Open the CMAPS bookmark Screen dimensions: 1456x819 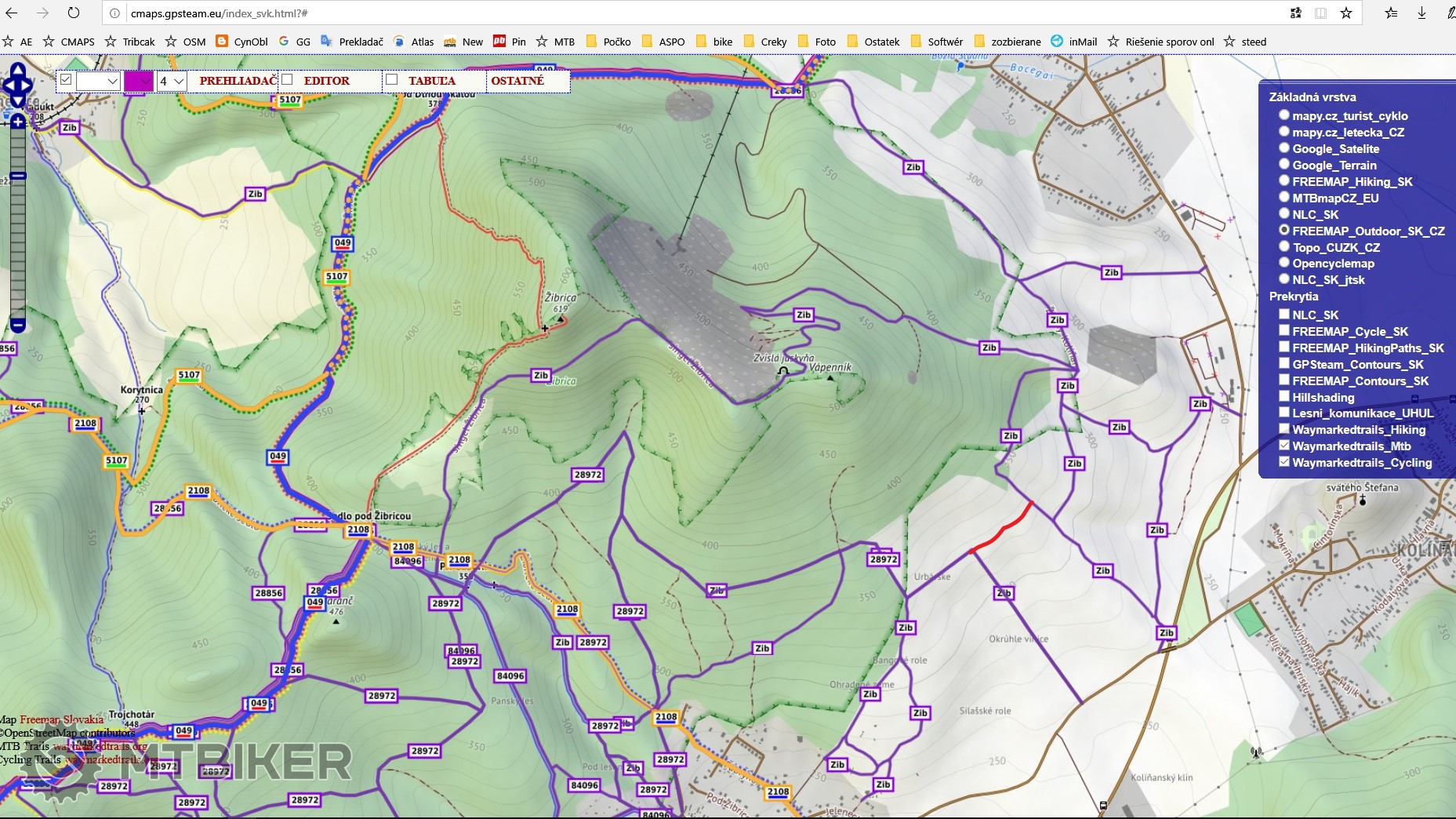[x=69, y=42]
